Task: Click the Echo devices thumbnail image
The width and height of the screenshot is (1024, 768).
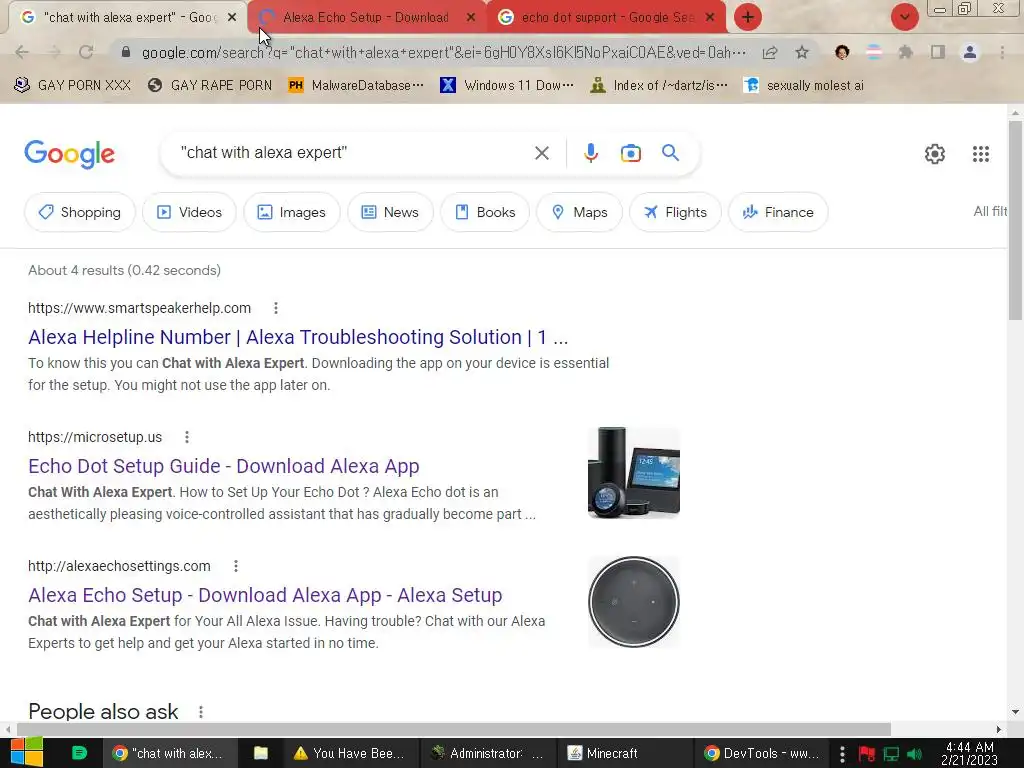Action: pyautogui.click(x=633, y=473)
